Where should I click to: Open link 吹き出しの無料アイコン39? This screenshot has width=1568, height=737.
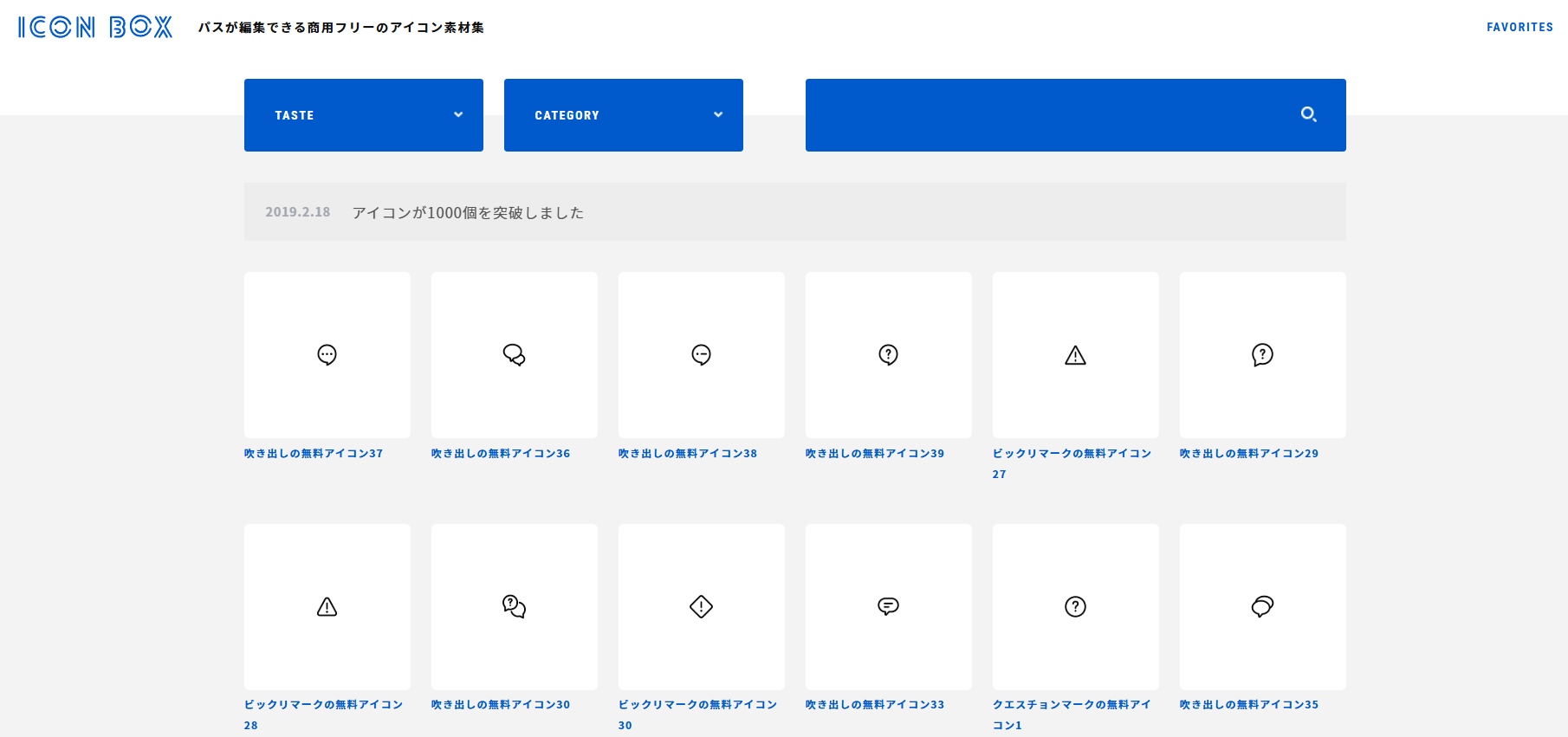875,453
